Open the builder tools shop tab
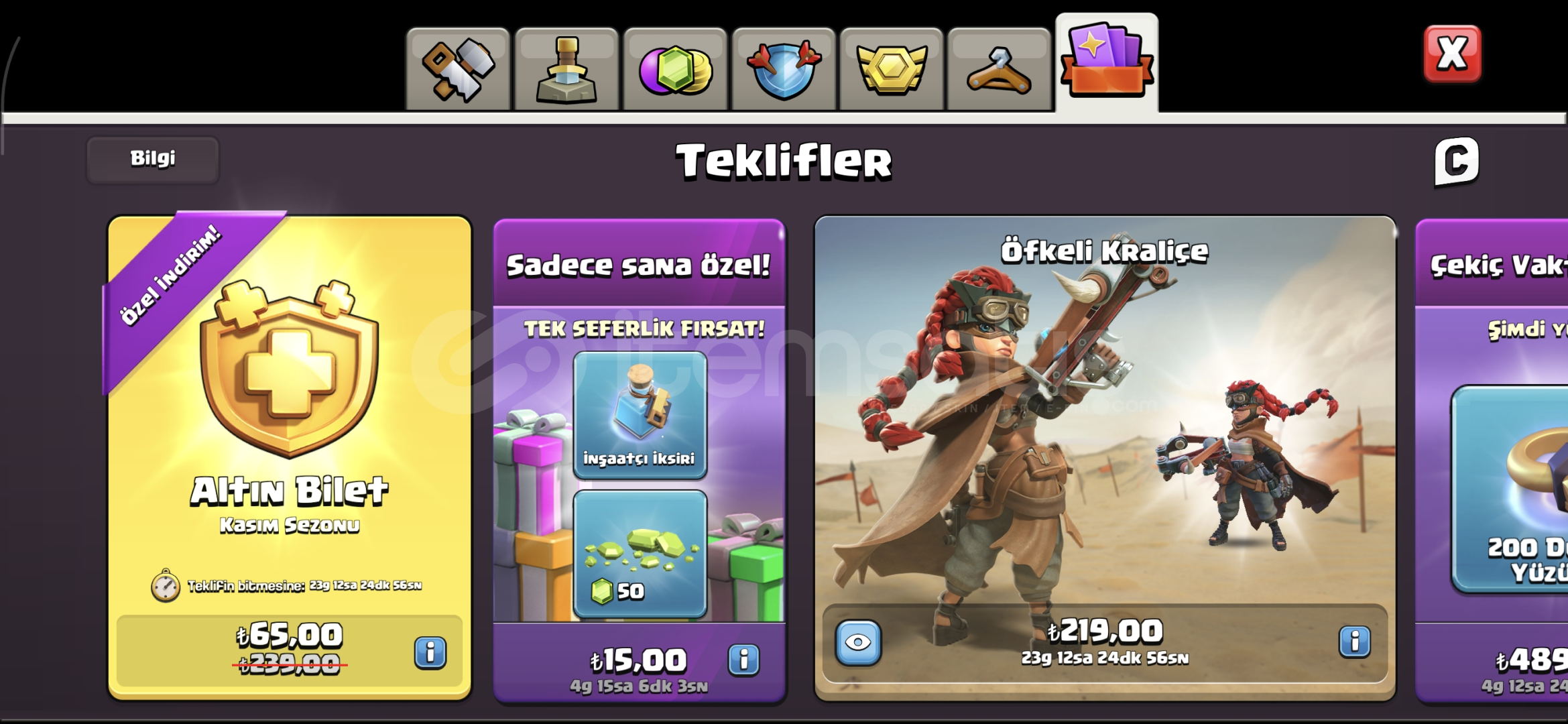 [458, 70]
